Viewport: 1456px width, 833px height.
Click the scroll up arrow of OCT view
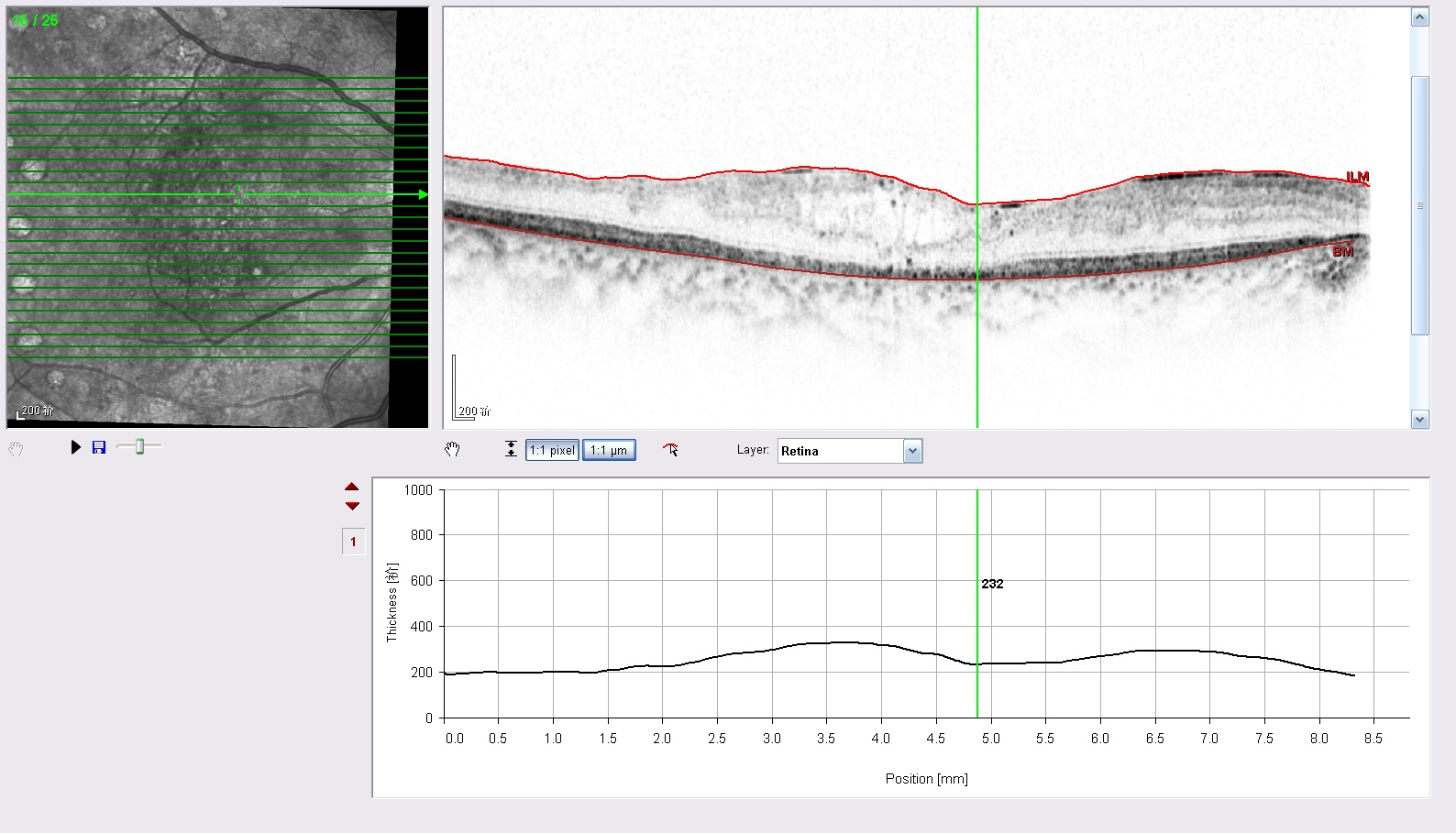pos(1420,17)
